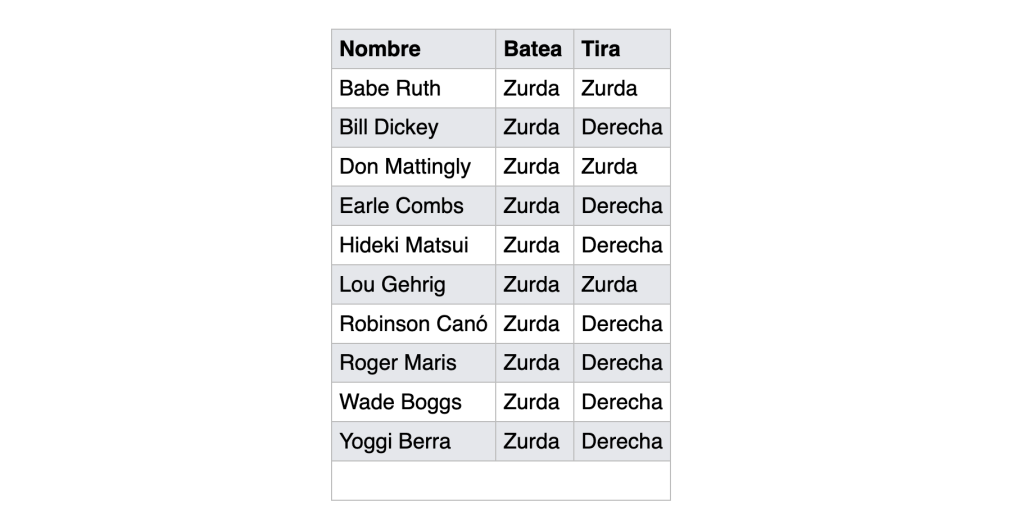Click the Yoggi Berra name cell
The width and height of the screenshot is (1024, 525).
395,441
